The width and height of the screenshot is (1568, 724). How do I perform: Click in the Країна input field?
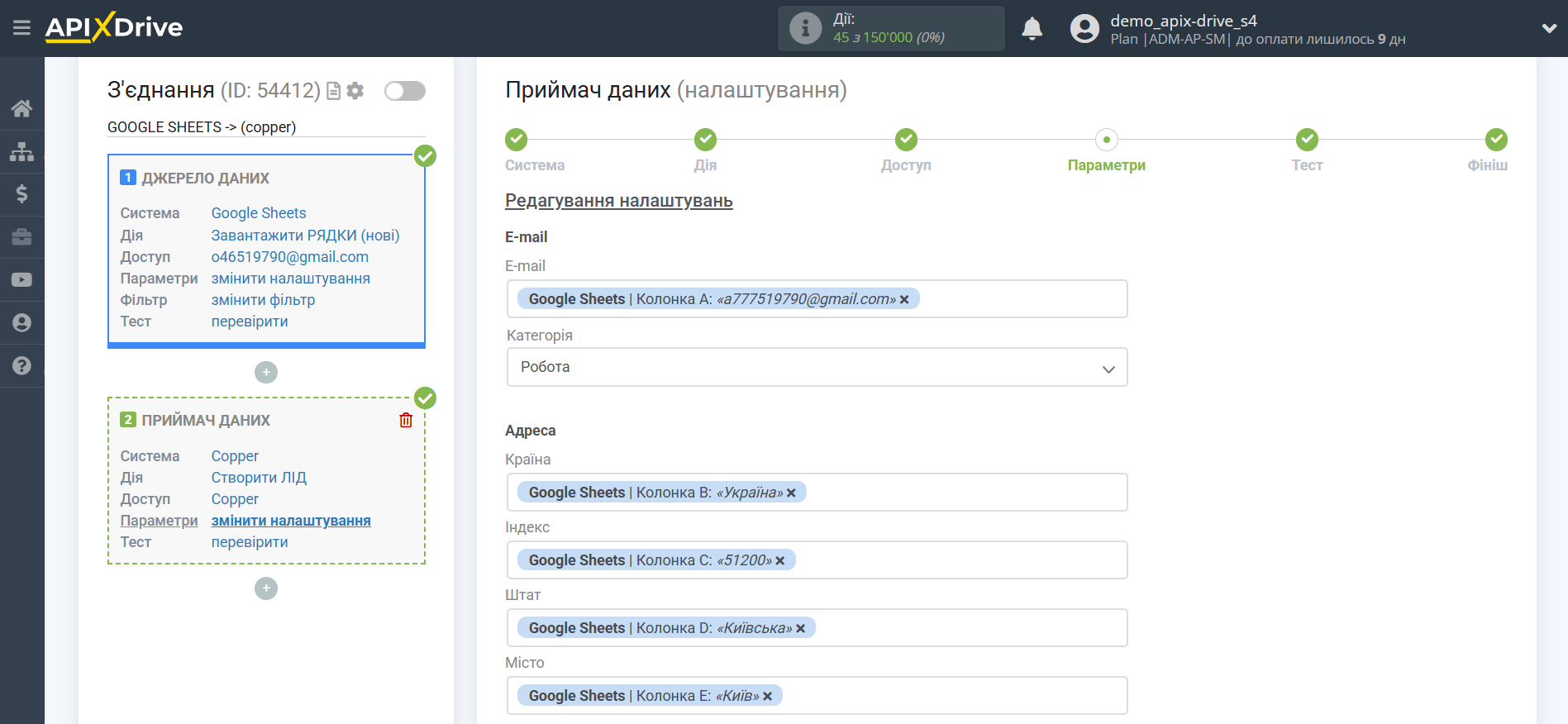pyautogui.click(x=817, y=493)
